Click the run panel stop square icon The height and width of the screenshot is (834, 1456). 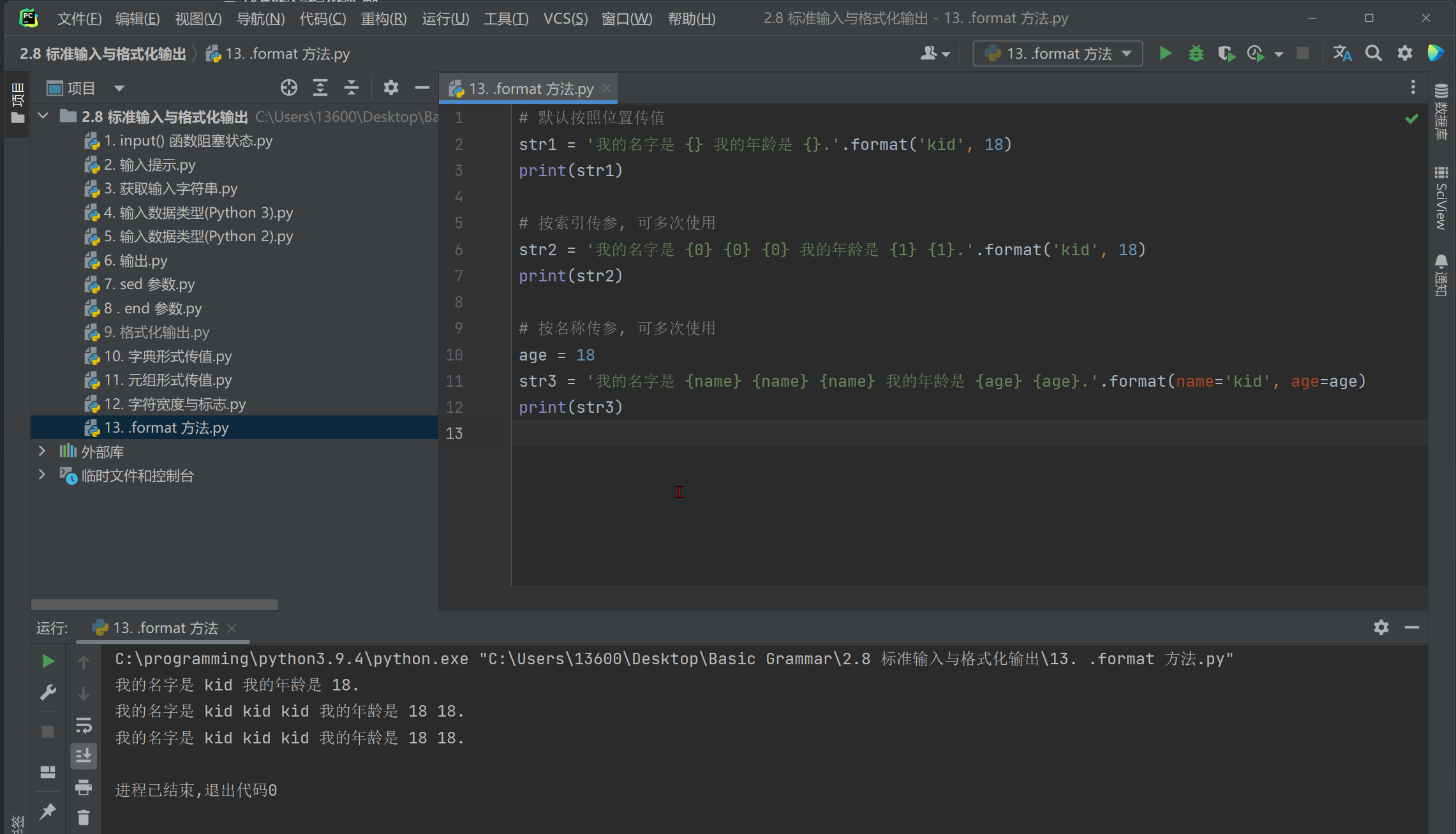[x=48, y=731]
